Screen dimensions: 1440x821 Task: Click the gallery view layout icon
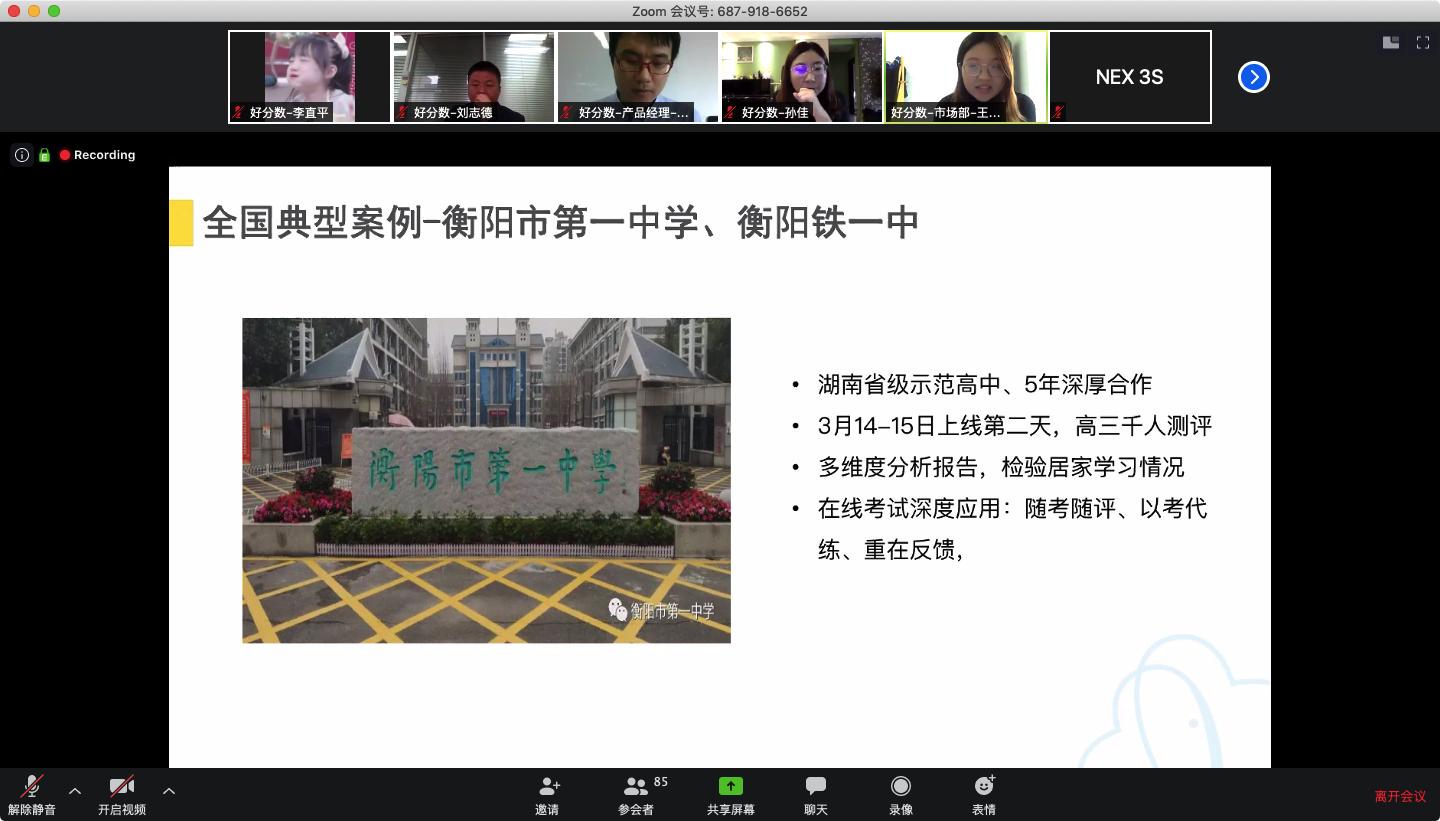pos(1390,43)
